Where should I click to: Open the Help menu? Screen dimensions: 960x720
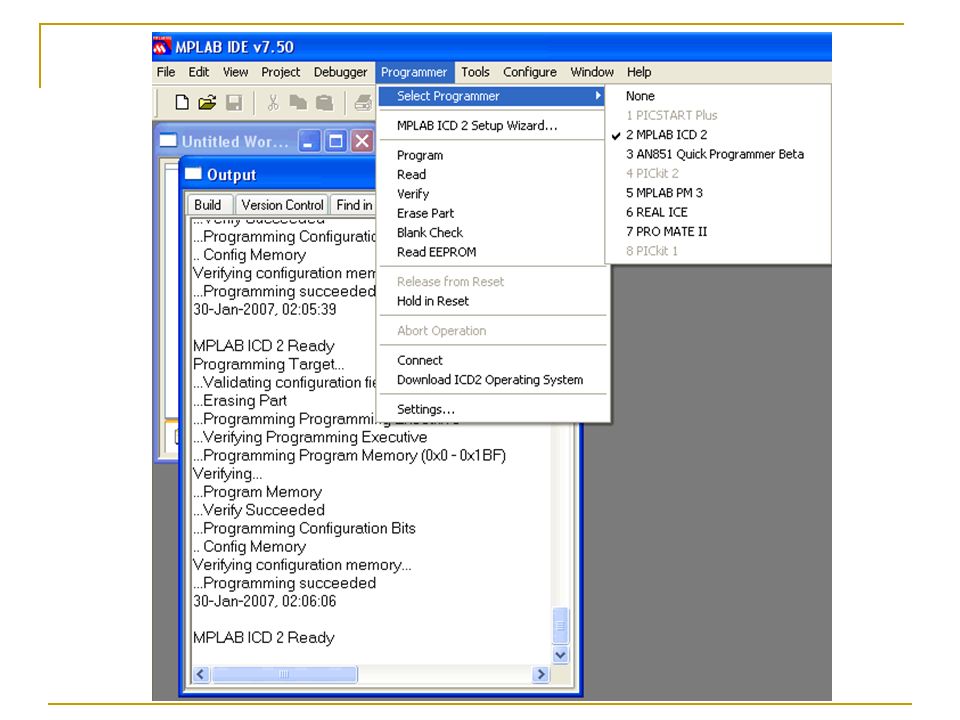pyautogui.click(x=639, y=72)
